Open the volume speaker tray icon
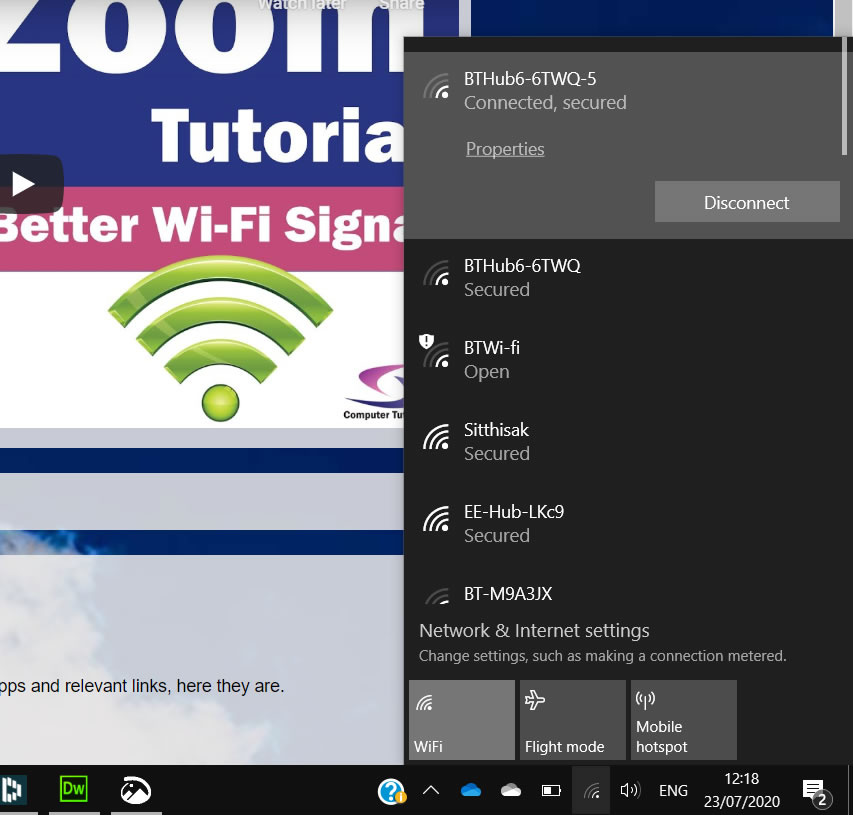The width and height of the screenshot is (853, 815). 630,790
